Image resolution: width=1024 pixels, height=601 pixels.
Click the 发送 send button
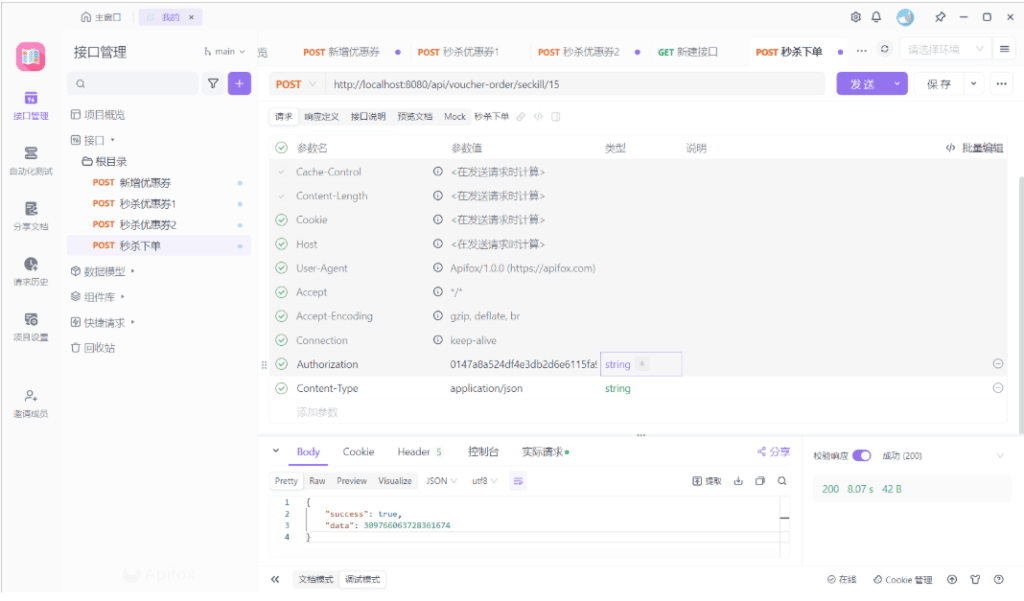(x=862, y=85)
